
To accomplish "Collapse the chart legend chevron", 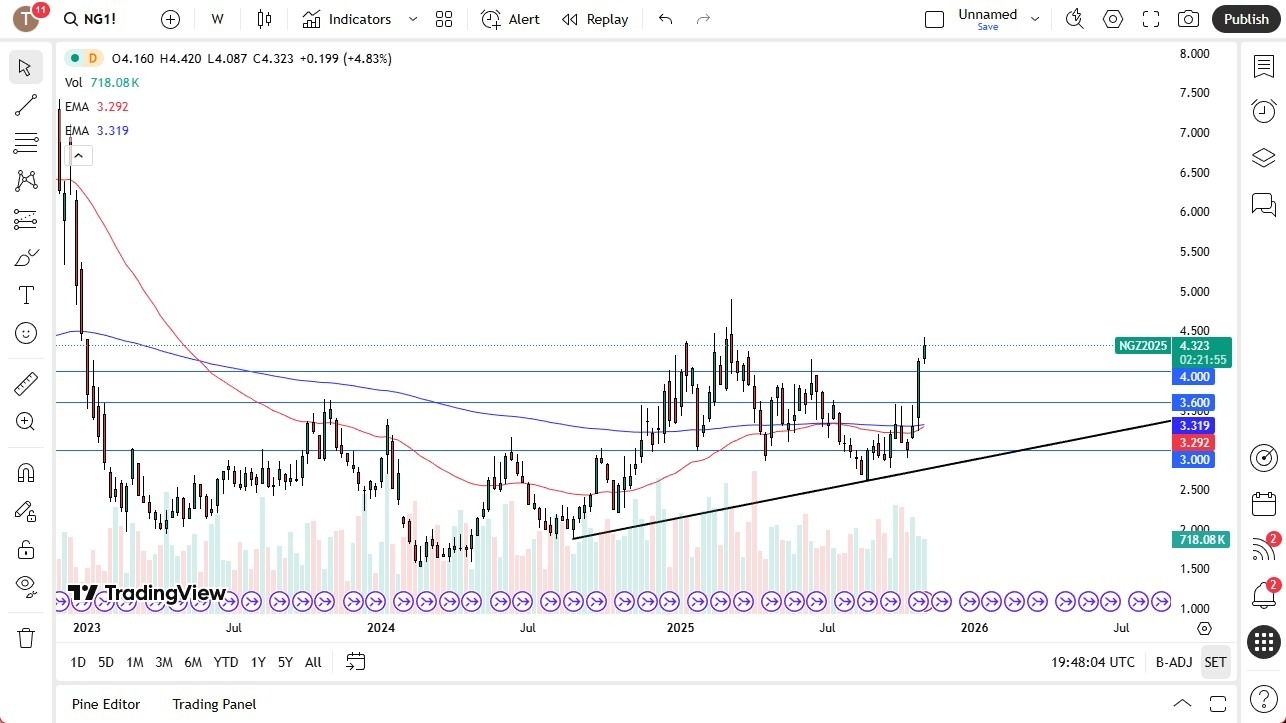I will 78,155.
